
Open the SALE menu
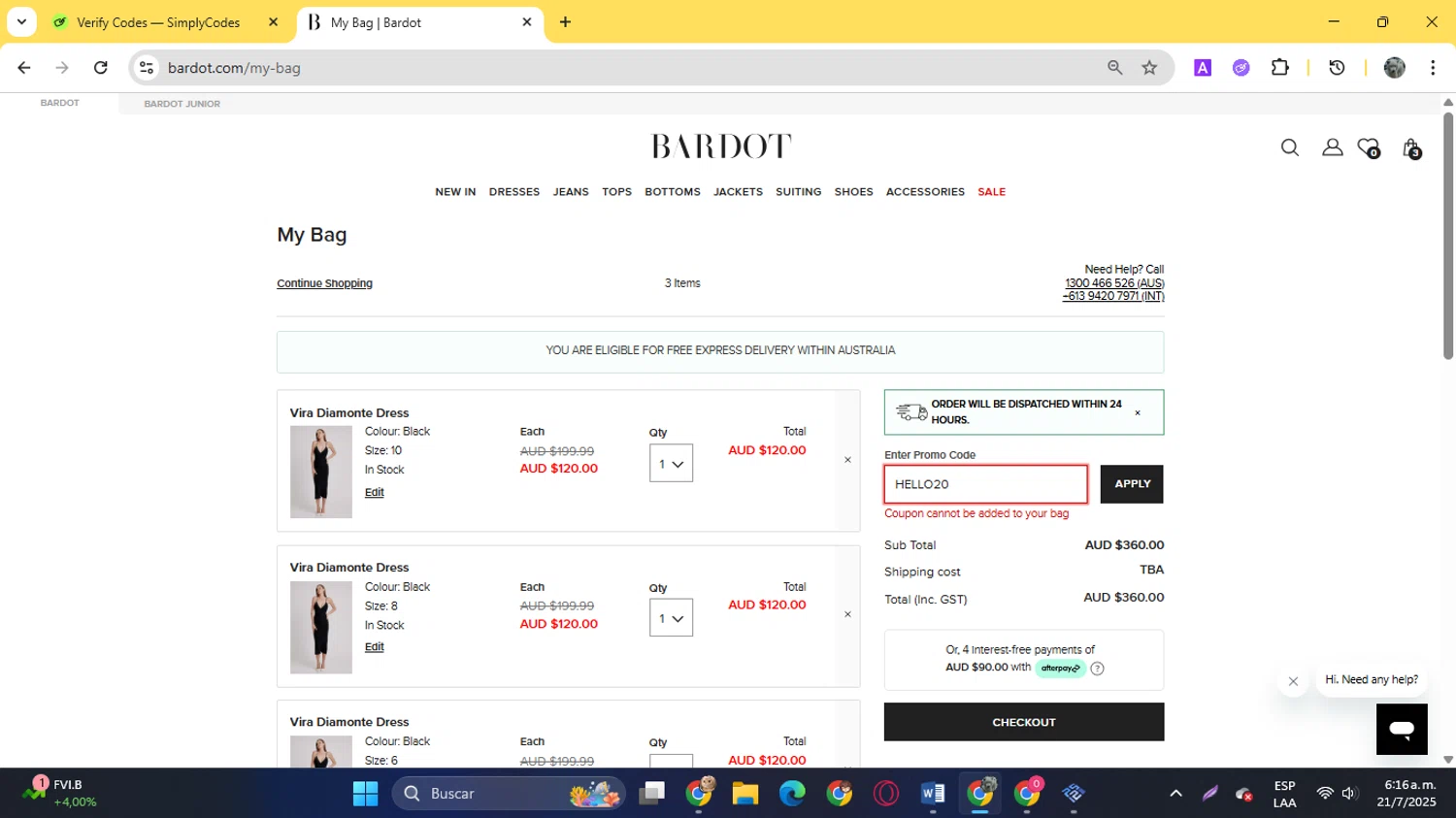(991, 192)
